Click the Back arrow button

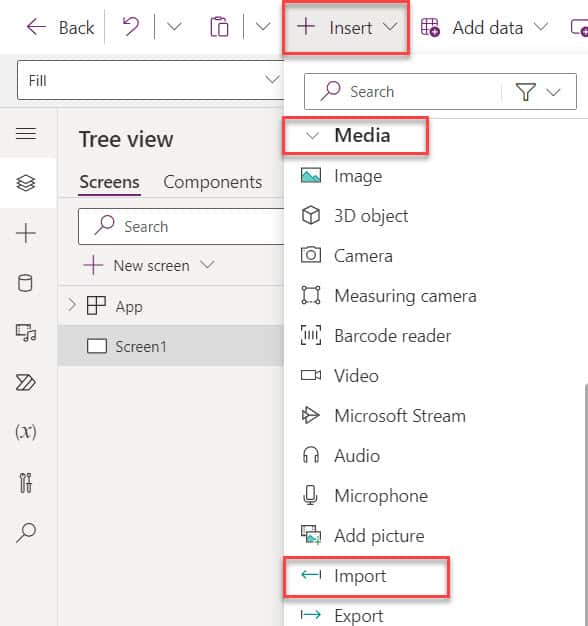60,28
